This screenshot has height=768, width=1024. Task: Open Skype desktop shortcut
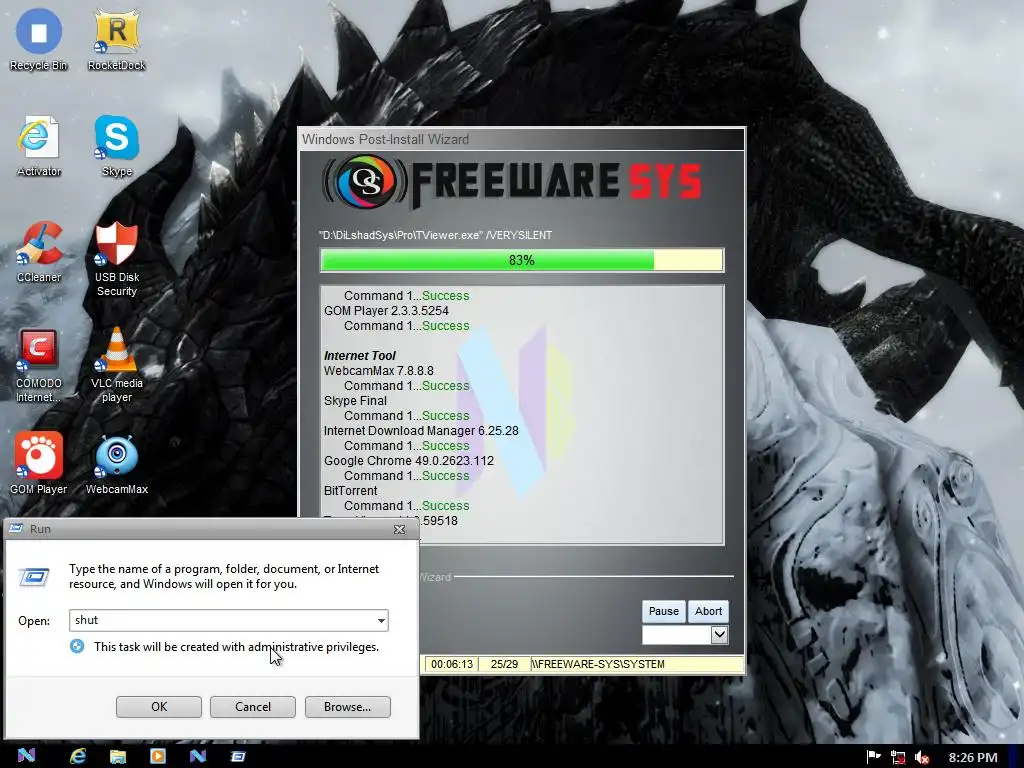(116, 146)
